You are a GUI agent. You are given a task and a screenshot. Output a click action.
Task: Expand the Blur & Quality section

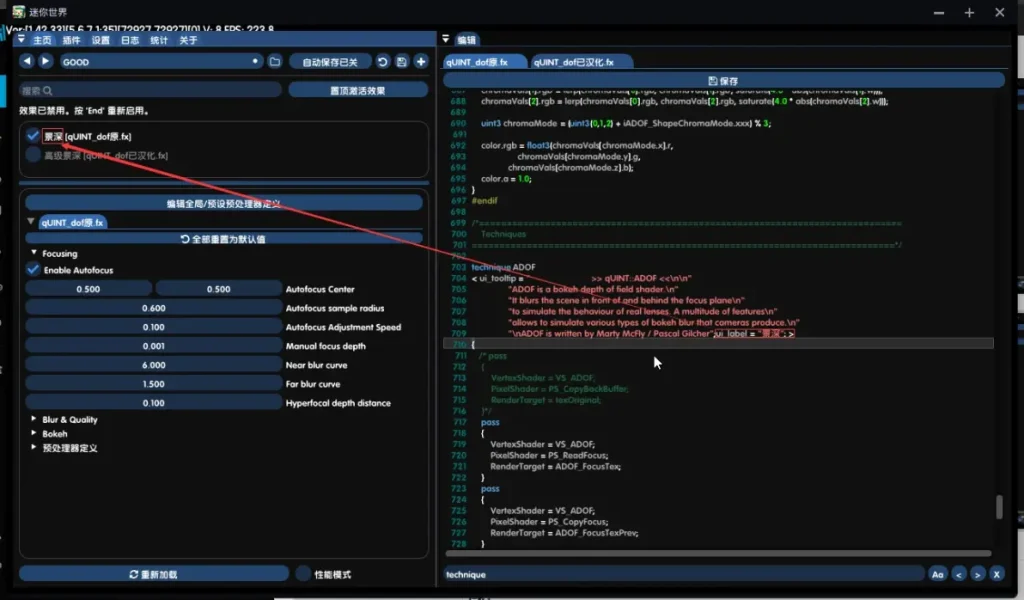tap(31, 420)
